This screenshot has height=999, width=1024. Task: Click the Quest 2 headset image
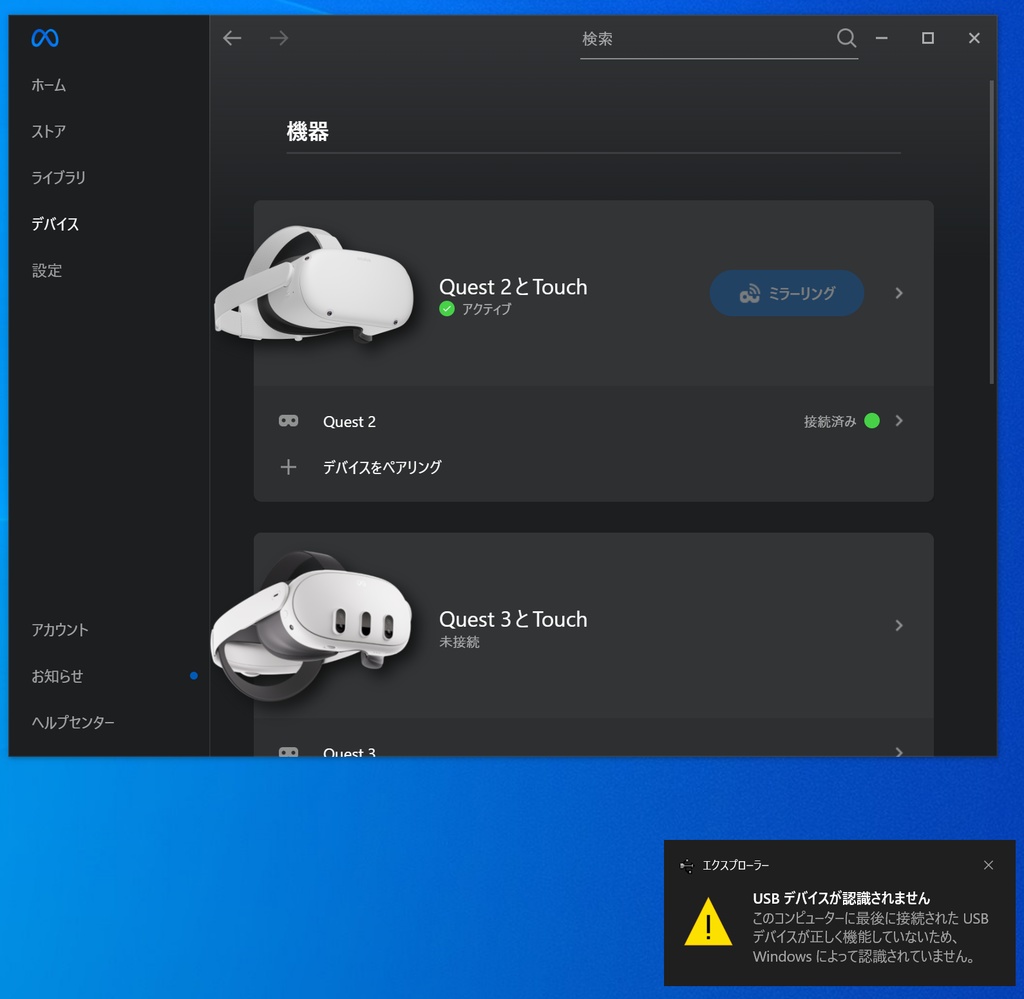[315, 283]
